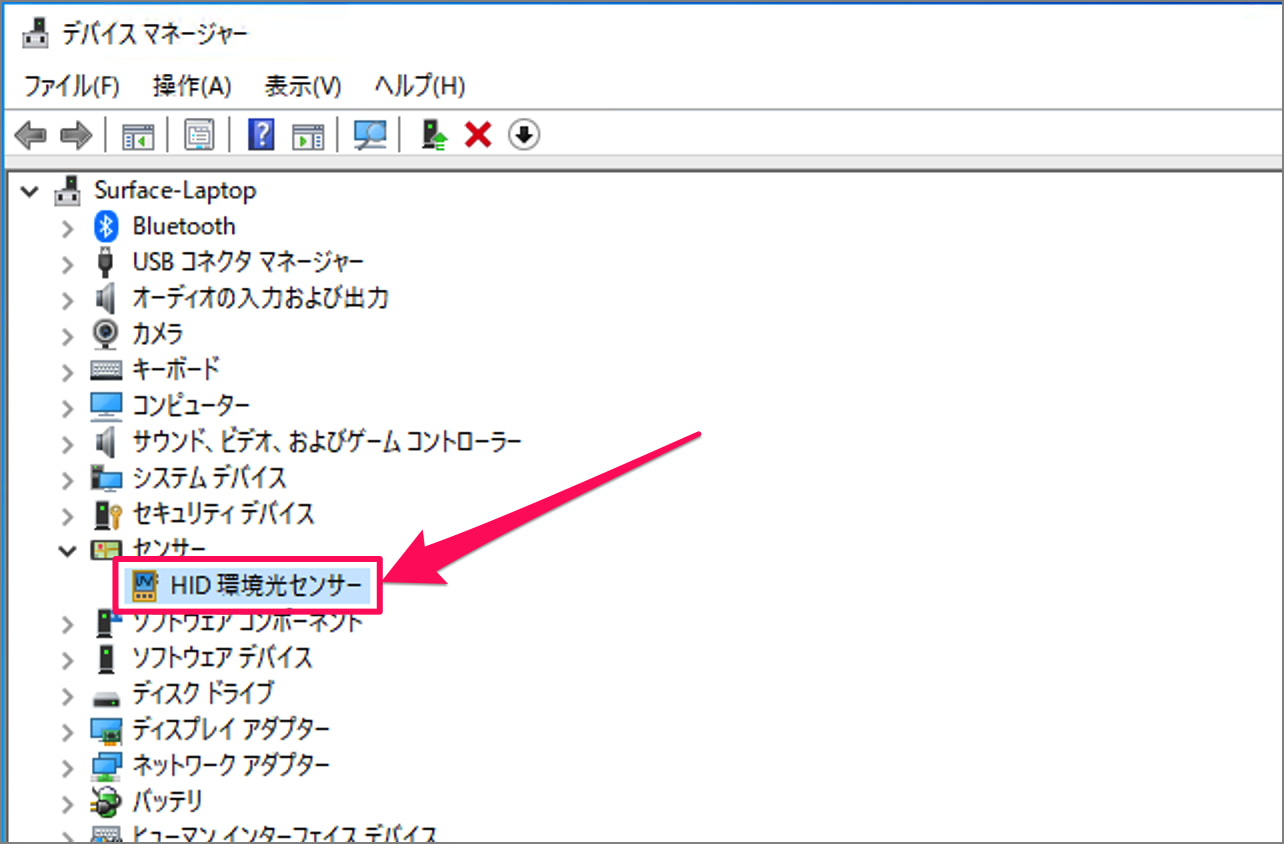
Task: Open the 表示(V) menu
Action: point(303,86)
